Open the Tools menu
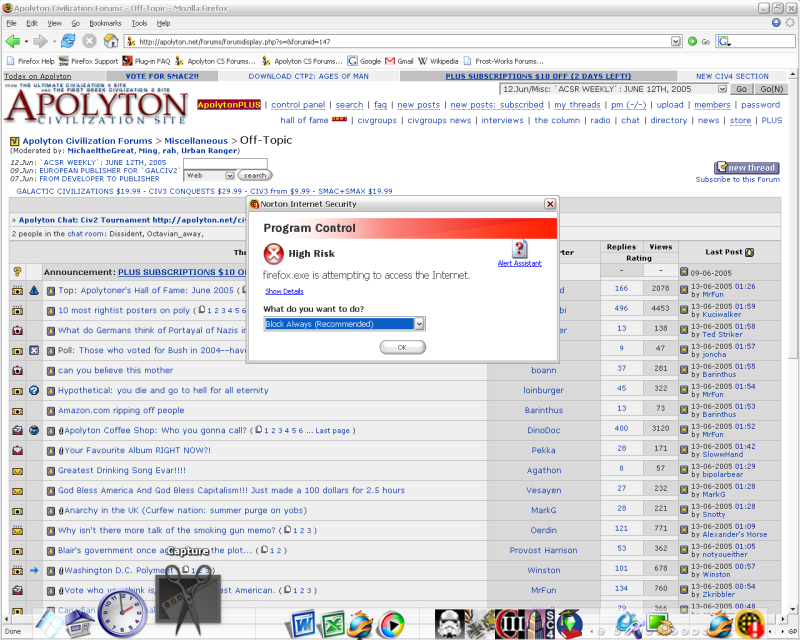Screen dimensions: 800x640 tap(138, 22)
